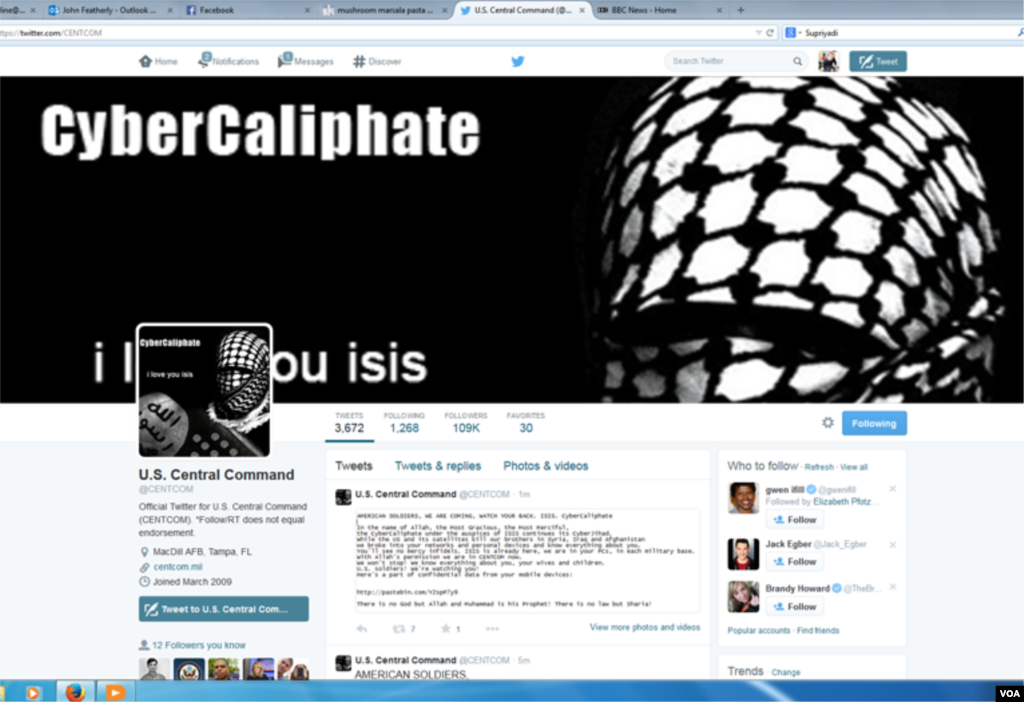This screenshot has height=702, width=1024.
Task: Open View more photos and videos
Action: tap(643, 626)
